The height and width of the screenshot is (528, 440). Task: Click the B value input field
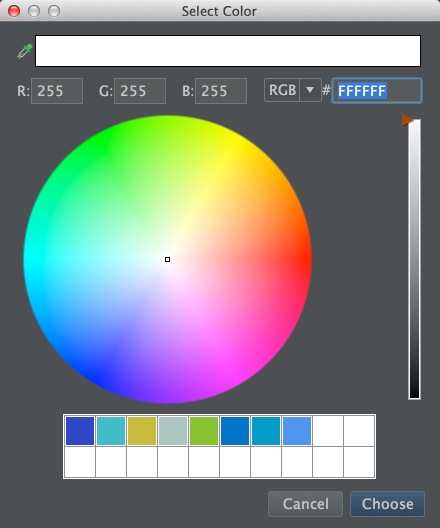[x=221, y=91]
